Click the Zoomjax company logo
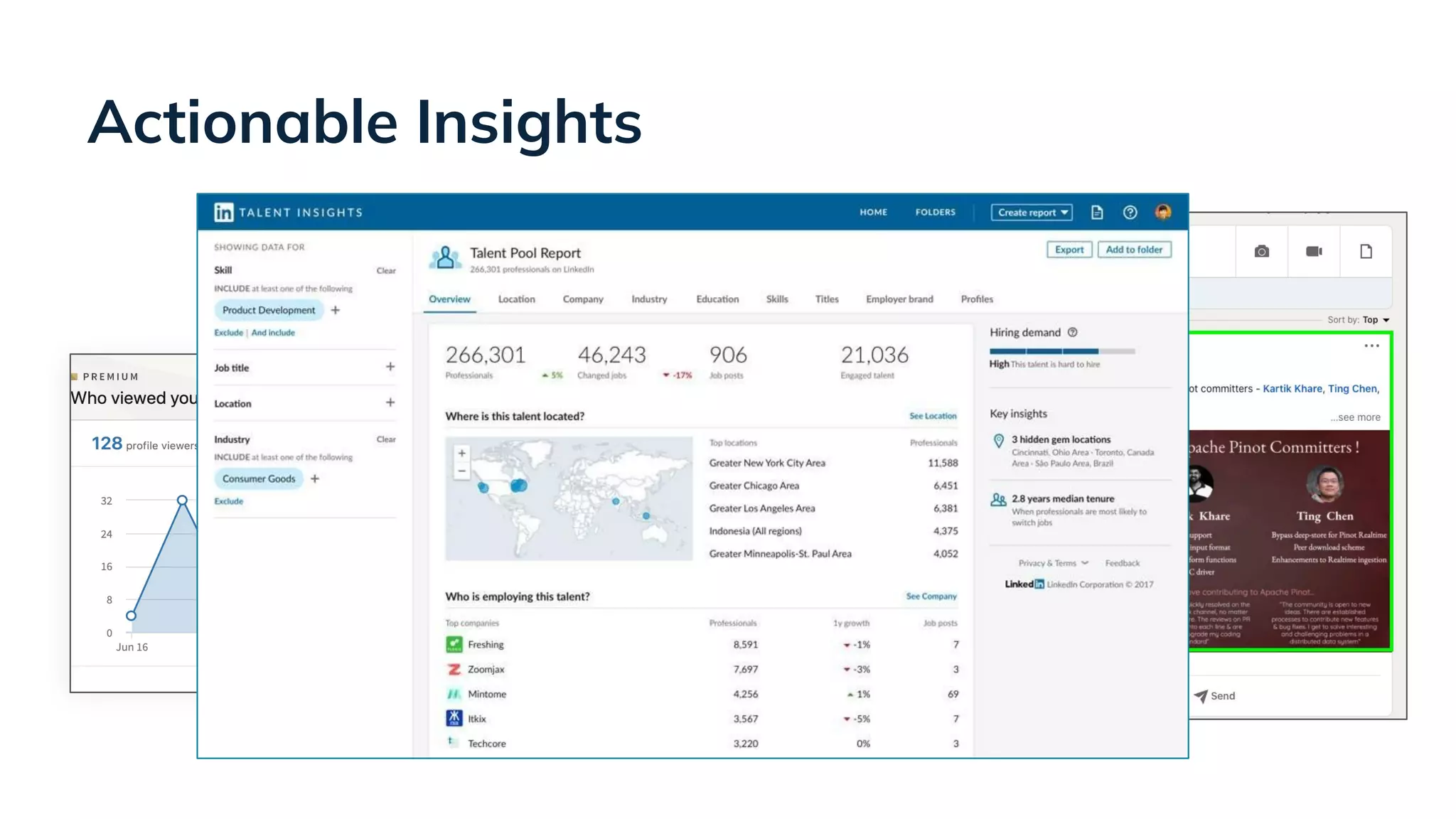The height and width of the screenshot is (819, 1456). tap(454, 669)
